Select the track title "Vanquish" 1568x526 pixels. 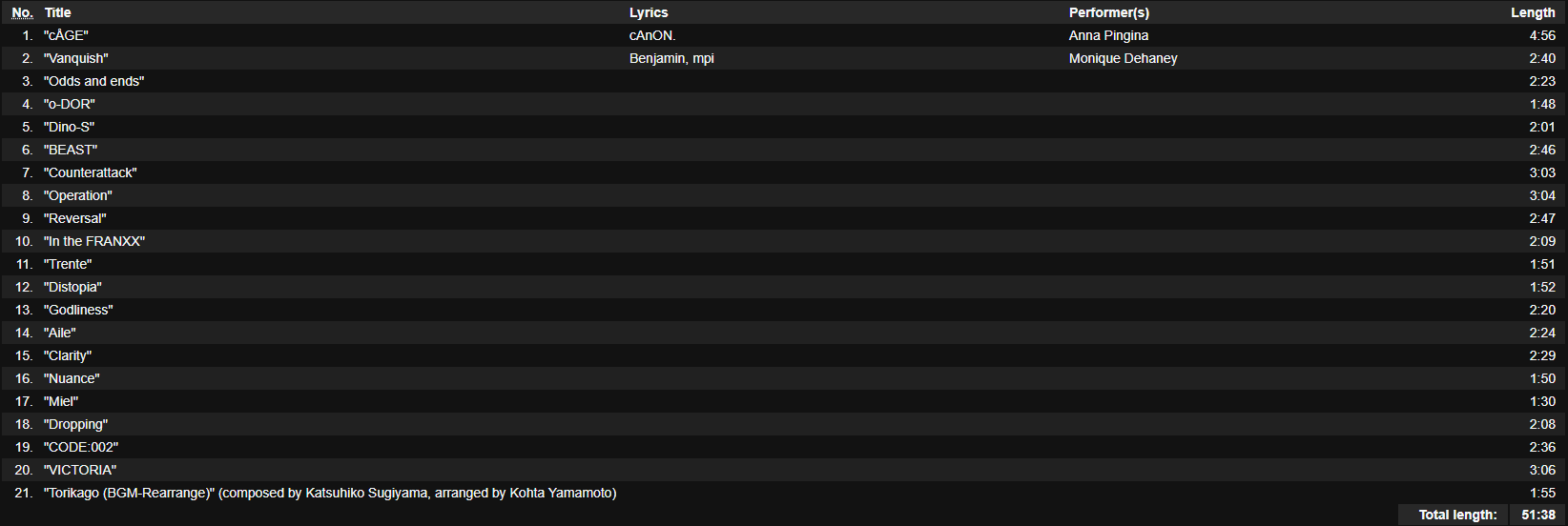76,58
